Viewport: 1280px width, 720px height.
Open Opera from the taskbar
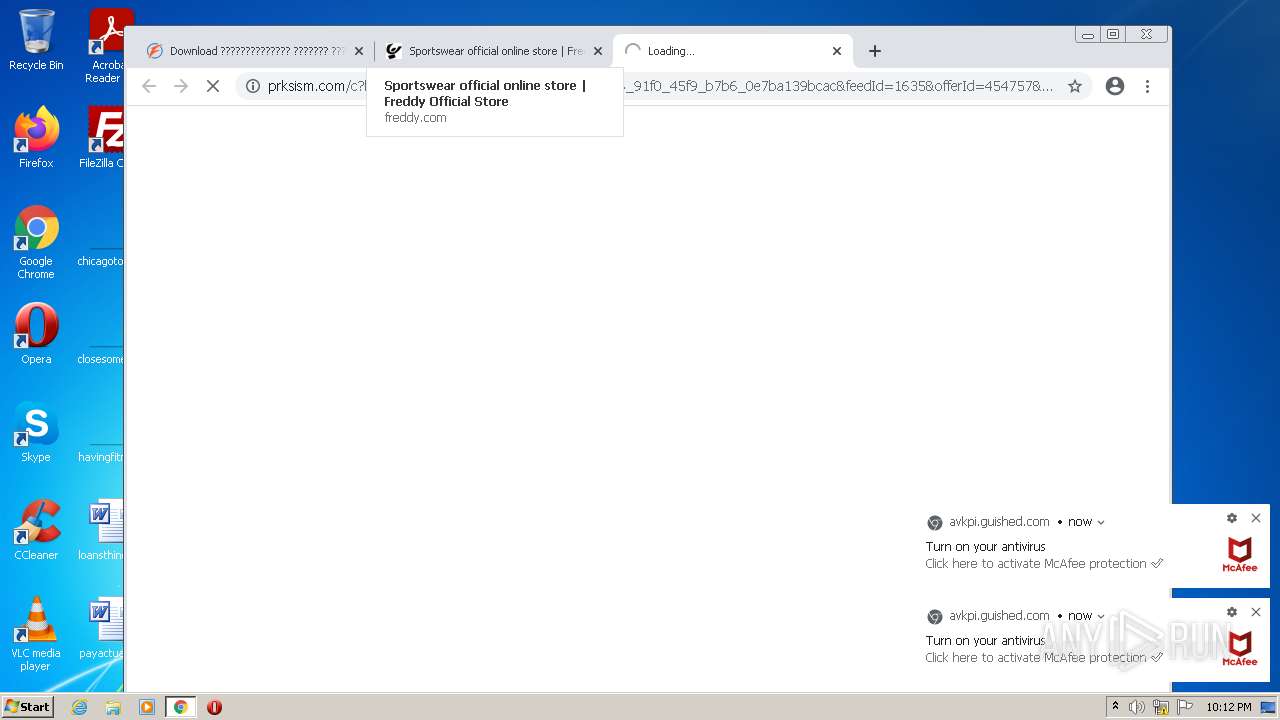click(x=214, y=707)
